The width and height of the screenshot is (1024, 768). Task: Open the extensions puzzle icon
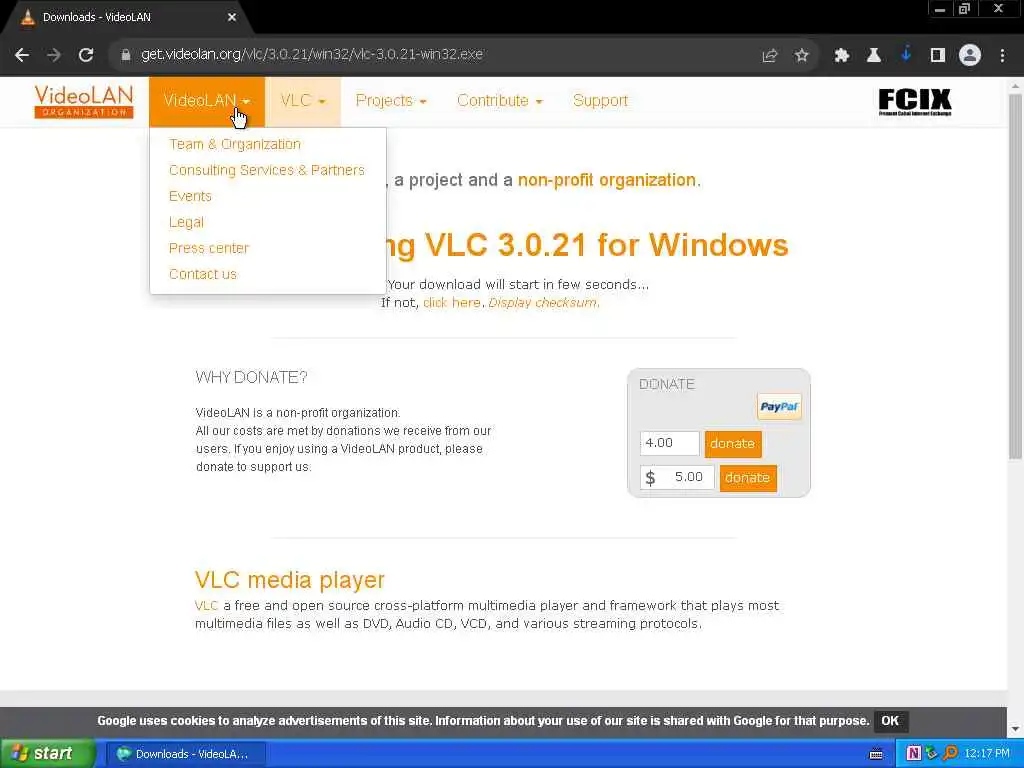point(842,56)
